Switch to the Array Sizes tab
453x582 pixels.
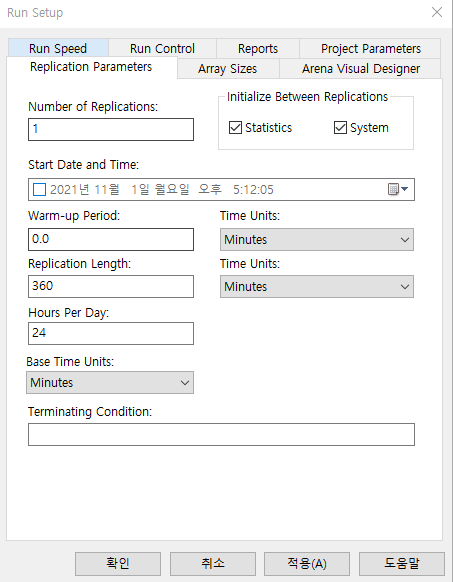click(228, 69)
